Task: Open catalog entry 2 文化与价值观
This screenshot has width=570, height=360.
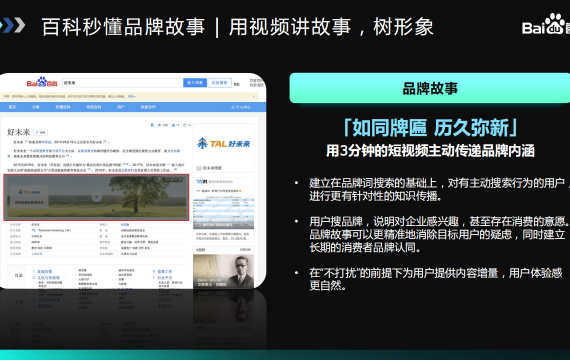Action: [x=46, y=277]
